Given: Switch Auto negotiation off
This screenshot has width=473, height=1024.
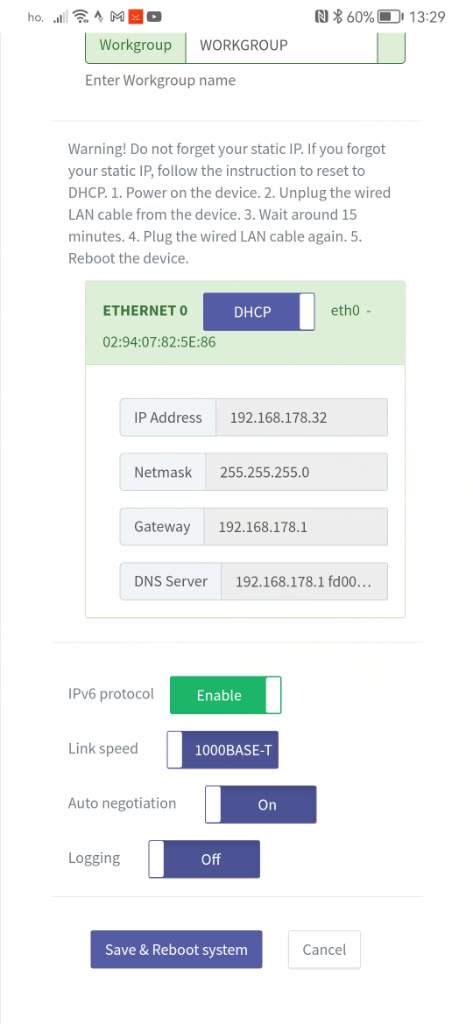Looking at the screenshot, I should [x=261, y=805].
